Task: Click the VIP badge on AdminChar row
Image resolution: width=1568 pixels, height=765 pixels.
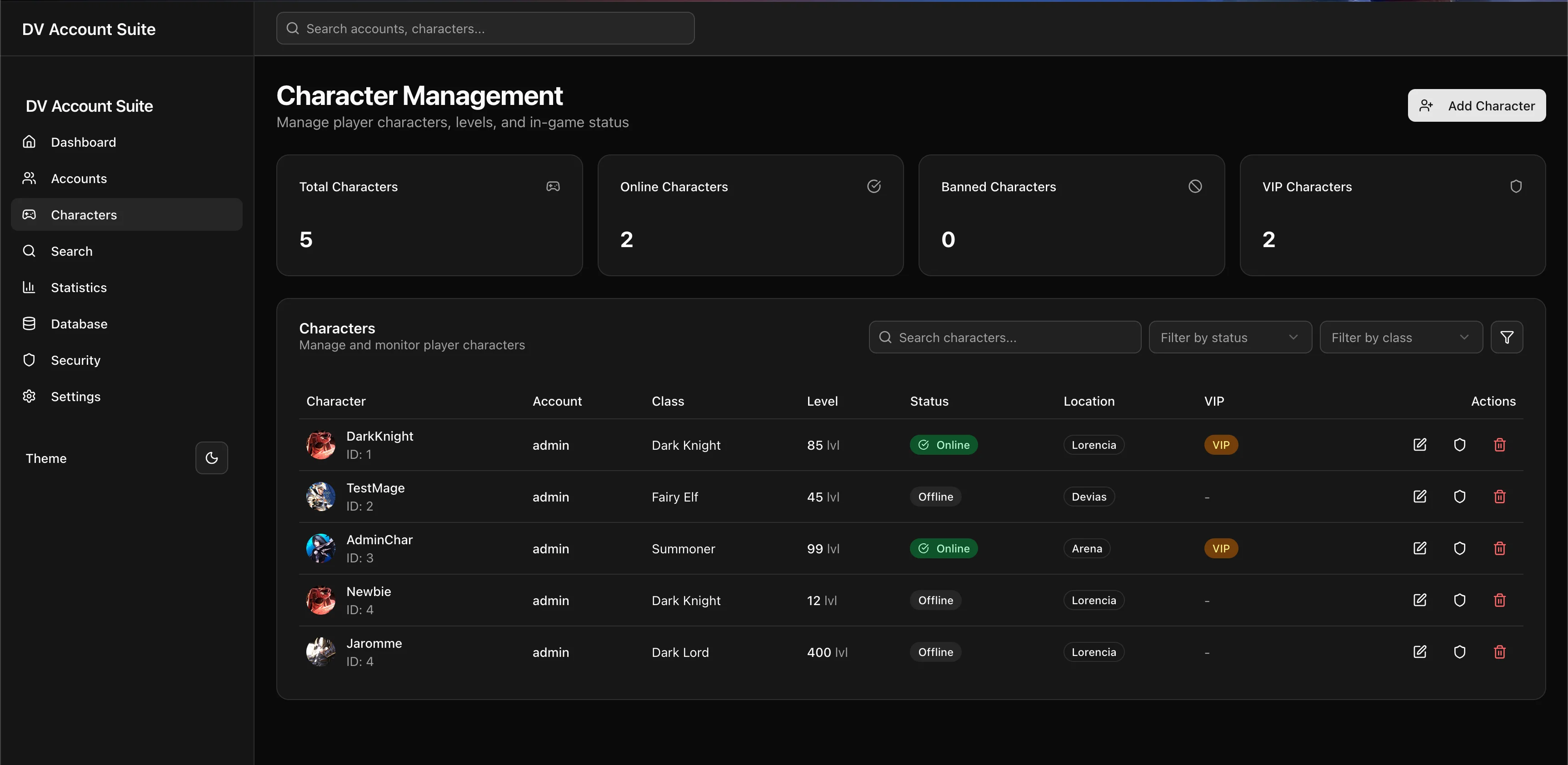Action: click(x=1220, y=548)
